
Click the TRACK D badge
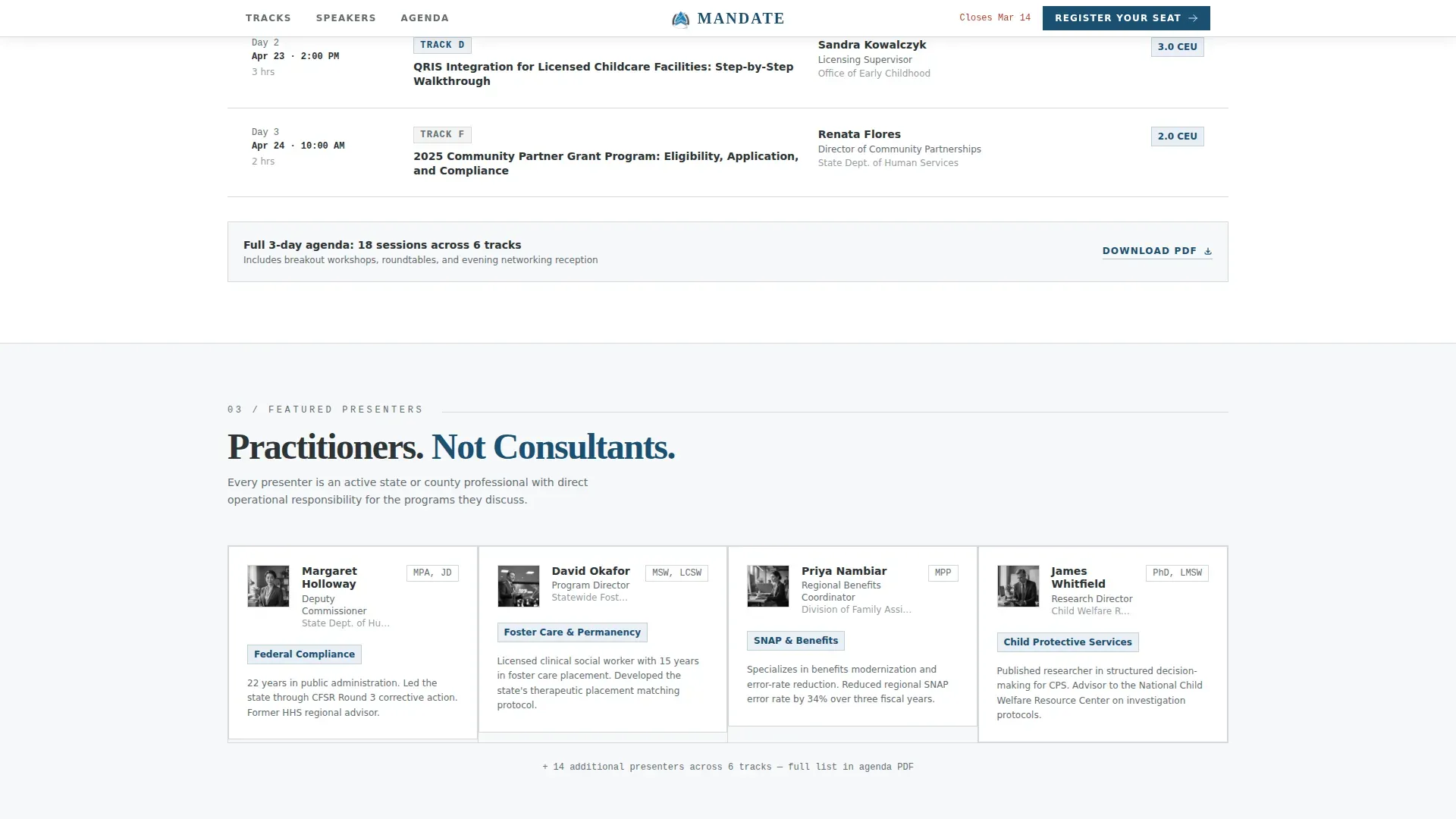[442, 45]
